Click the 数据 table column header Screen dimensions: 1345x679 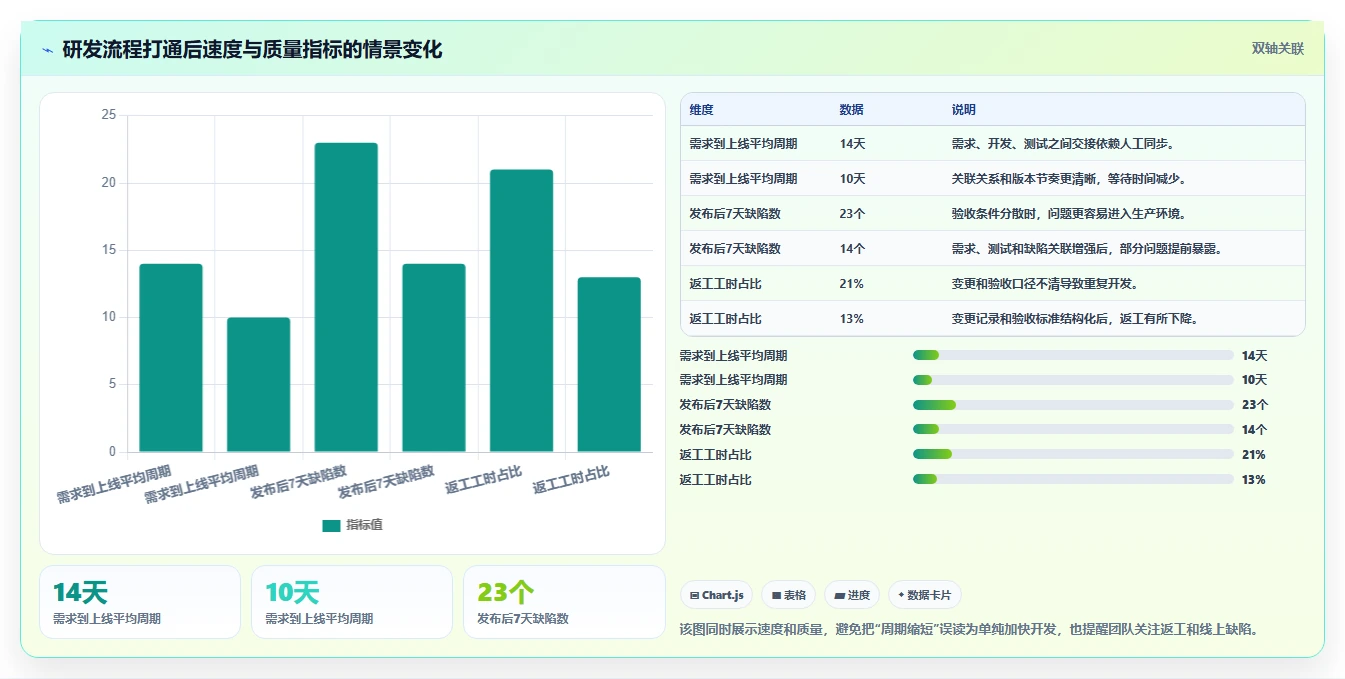852,110
